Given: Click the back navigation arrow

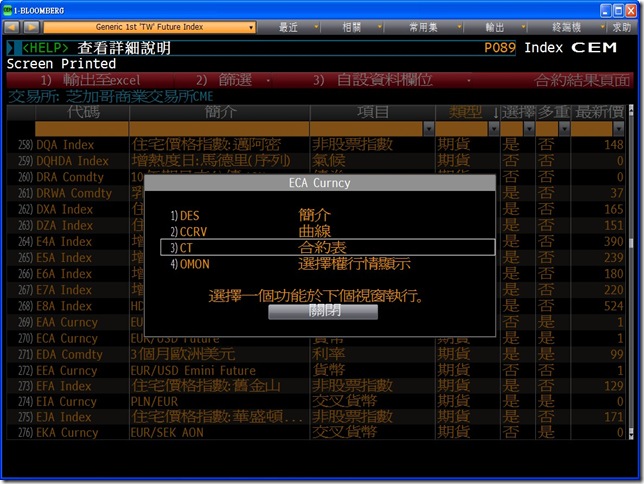Looking at the screenshot, I should (12, 28).
